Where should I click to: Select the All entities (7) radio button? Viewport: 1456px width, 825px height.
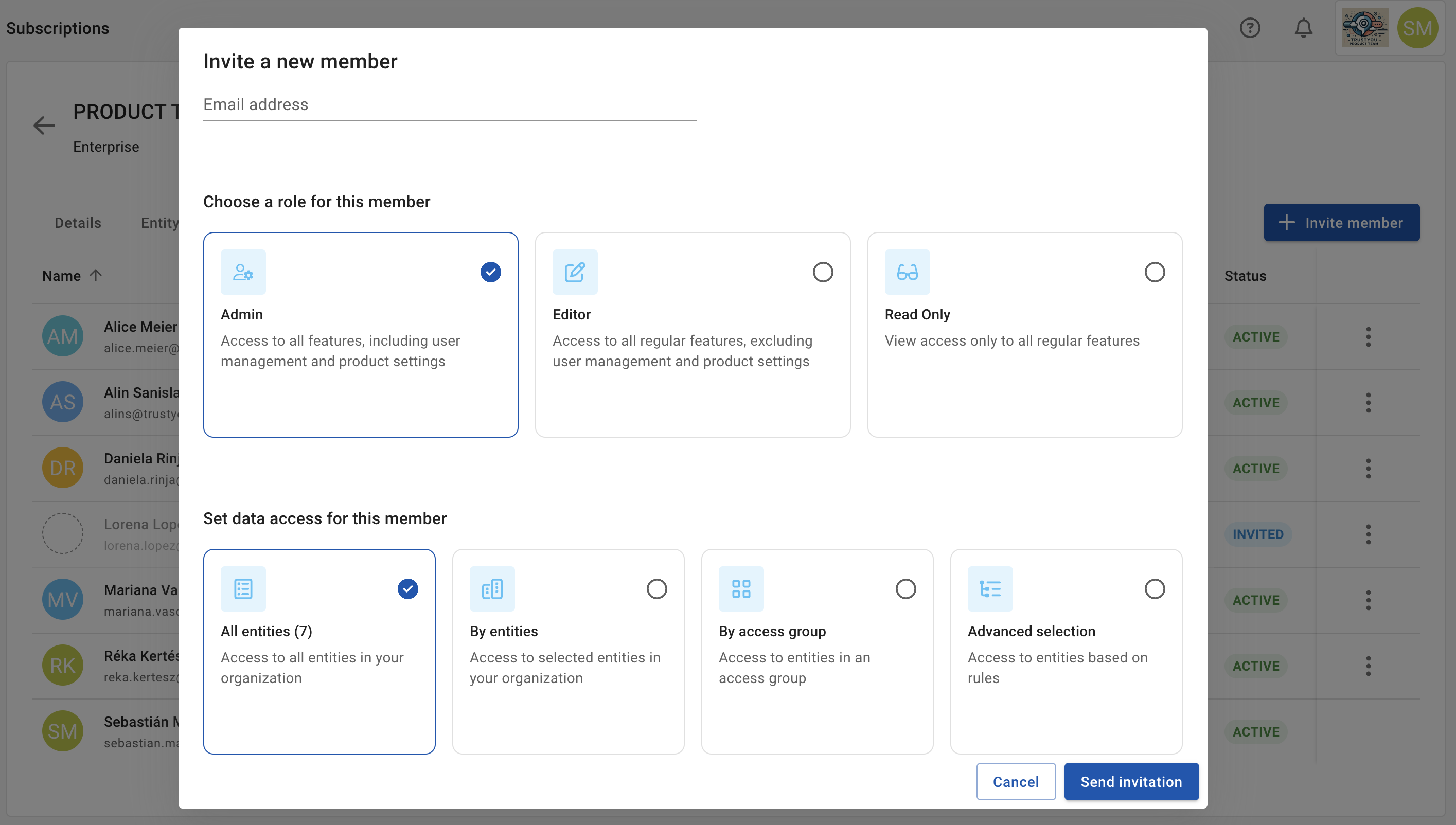407,589
